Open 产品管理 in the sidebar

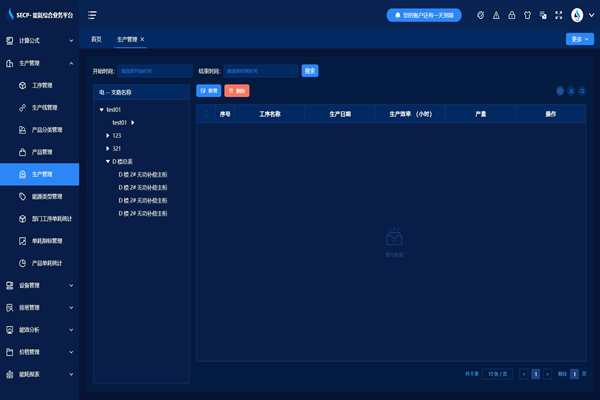coord(42,152)
